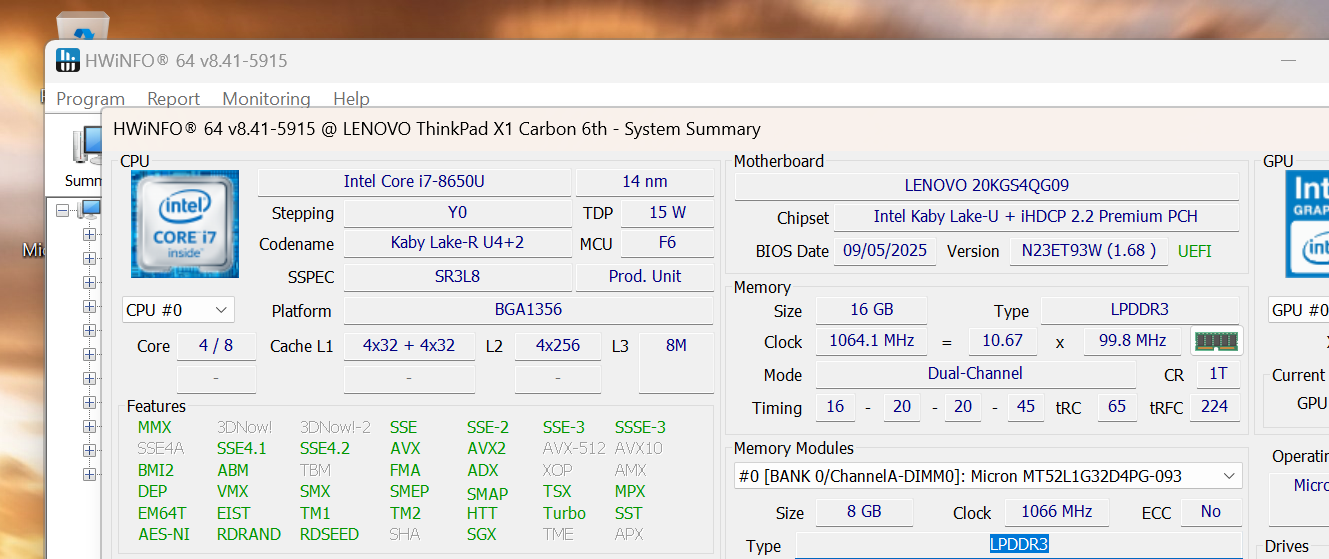
Task: Click the green UEFI label
Action: point(1194,251)
